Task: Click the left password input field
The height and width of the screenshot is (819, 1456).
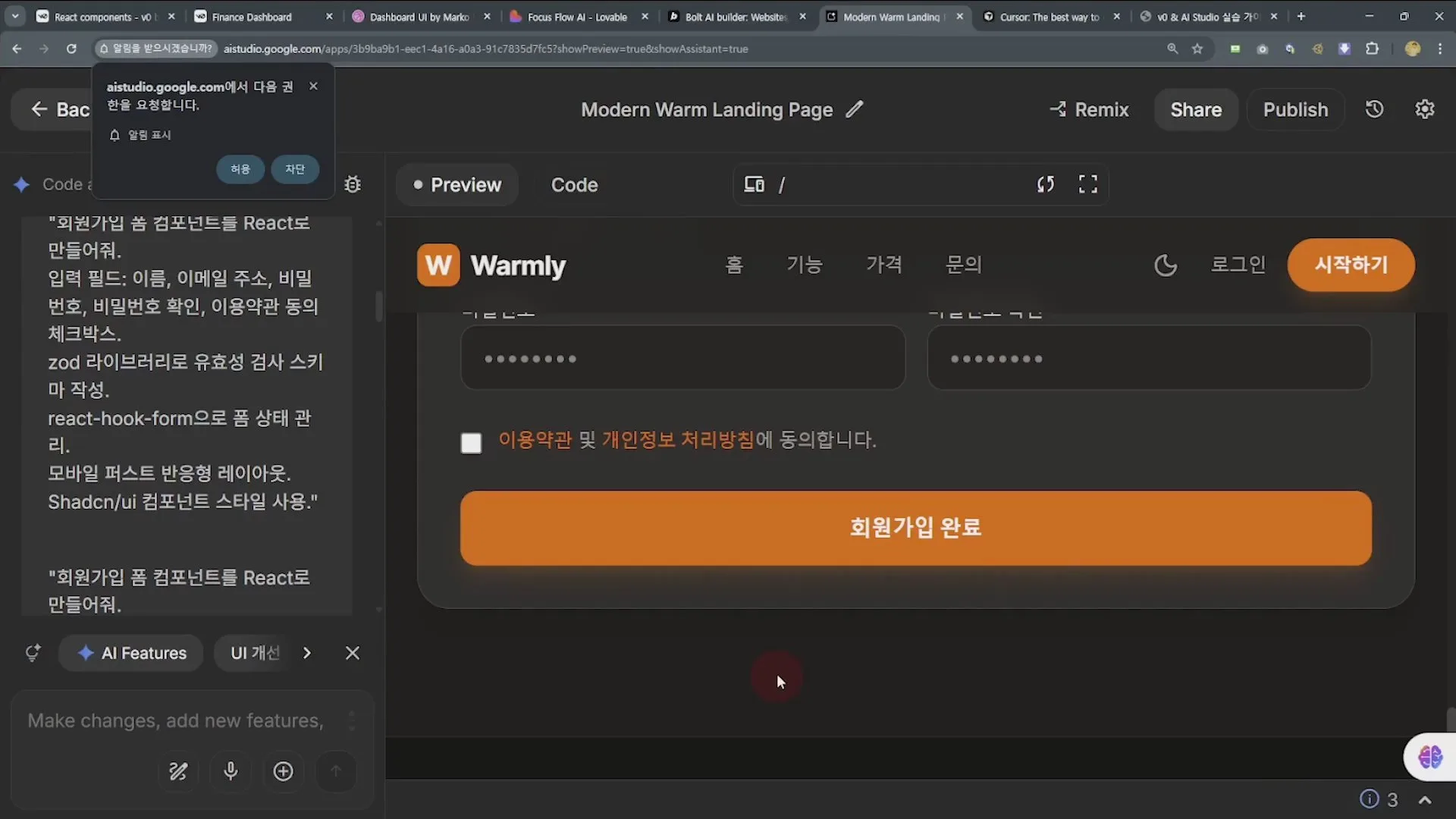Action: pos(682,358)
